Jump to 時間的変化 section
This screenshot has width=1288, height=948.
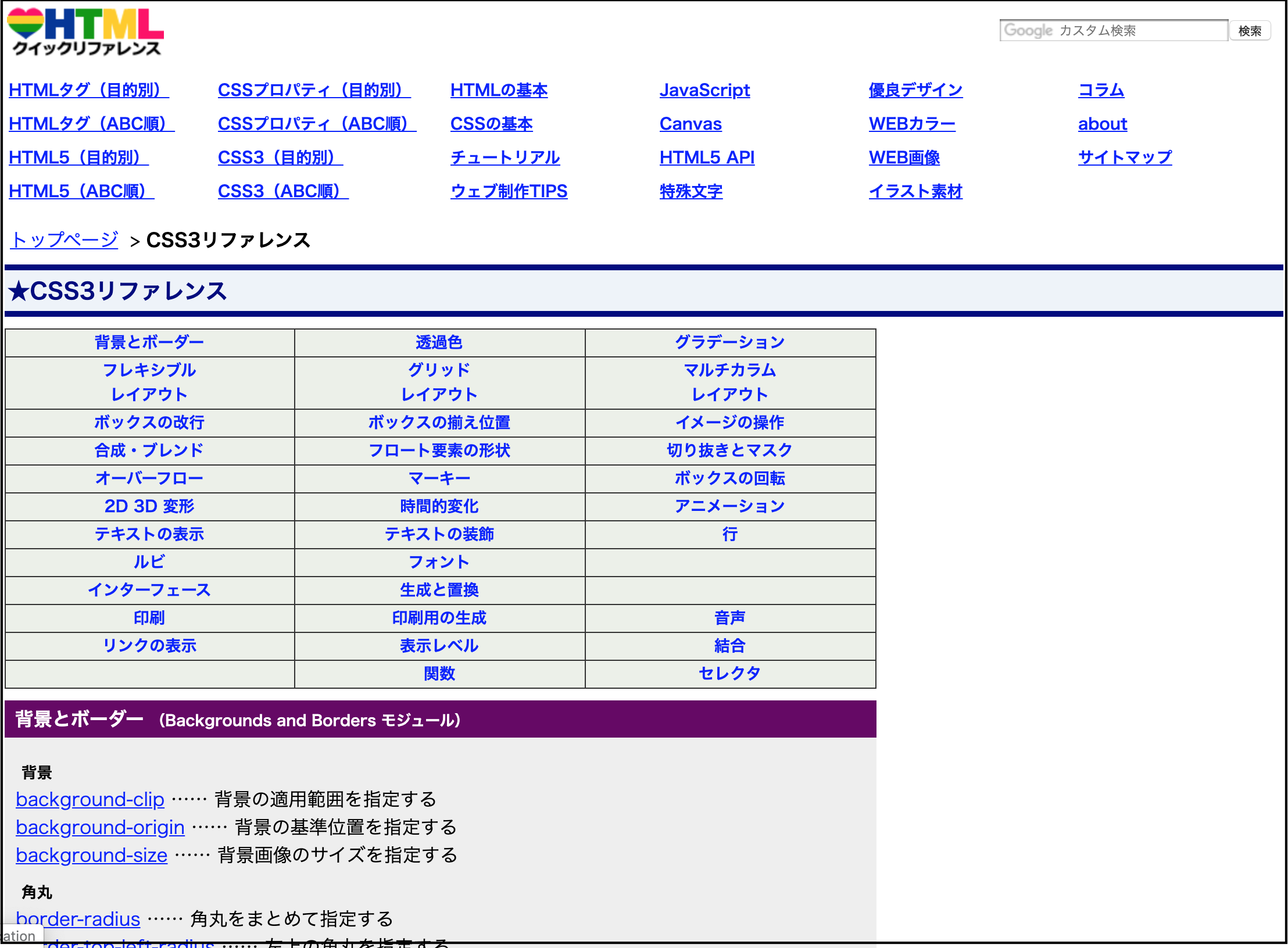(439, 506)
